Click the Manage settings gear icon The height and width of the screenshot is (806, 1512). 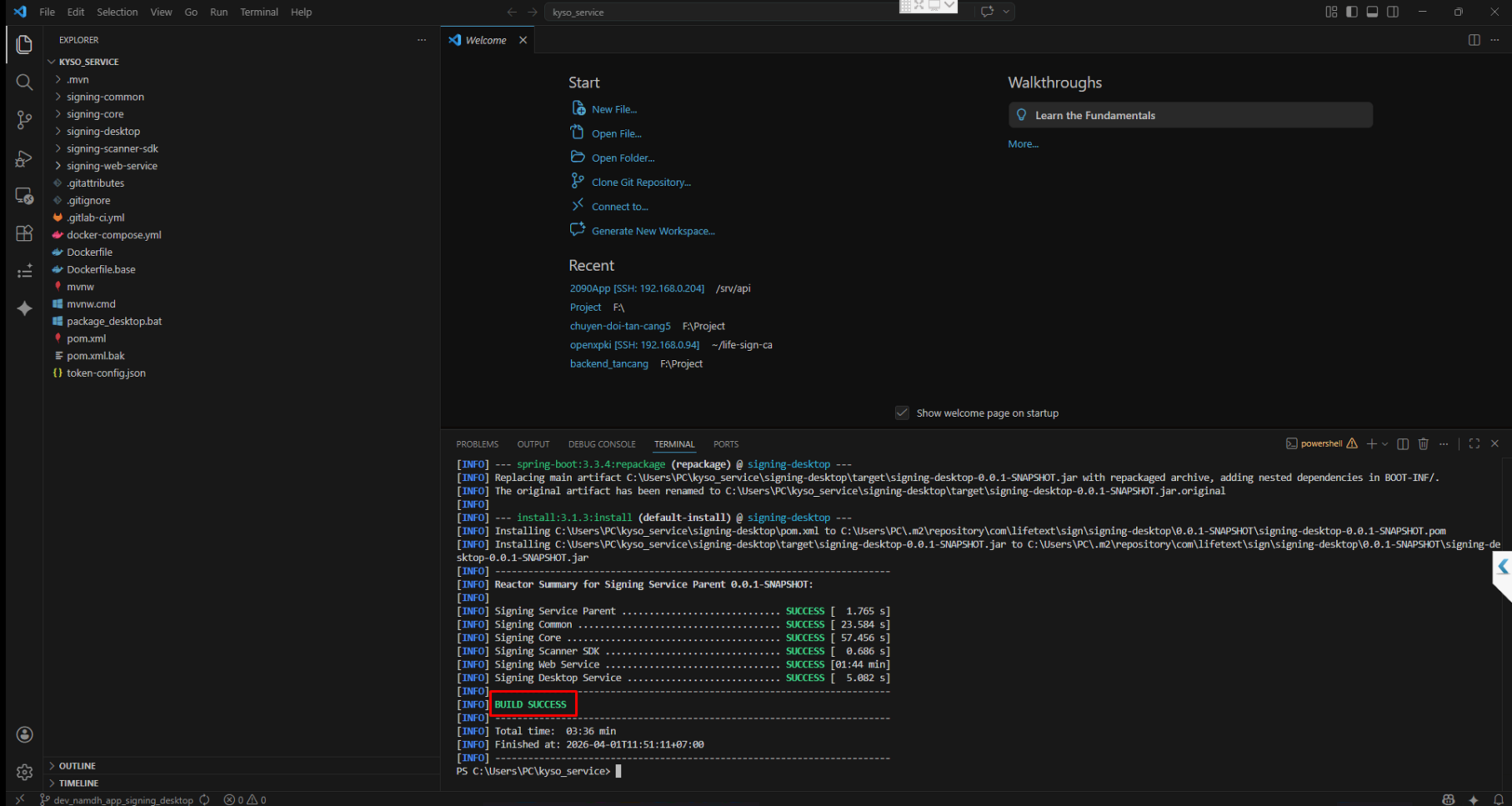pos(24,772)
